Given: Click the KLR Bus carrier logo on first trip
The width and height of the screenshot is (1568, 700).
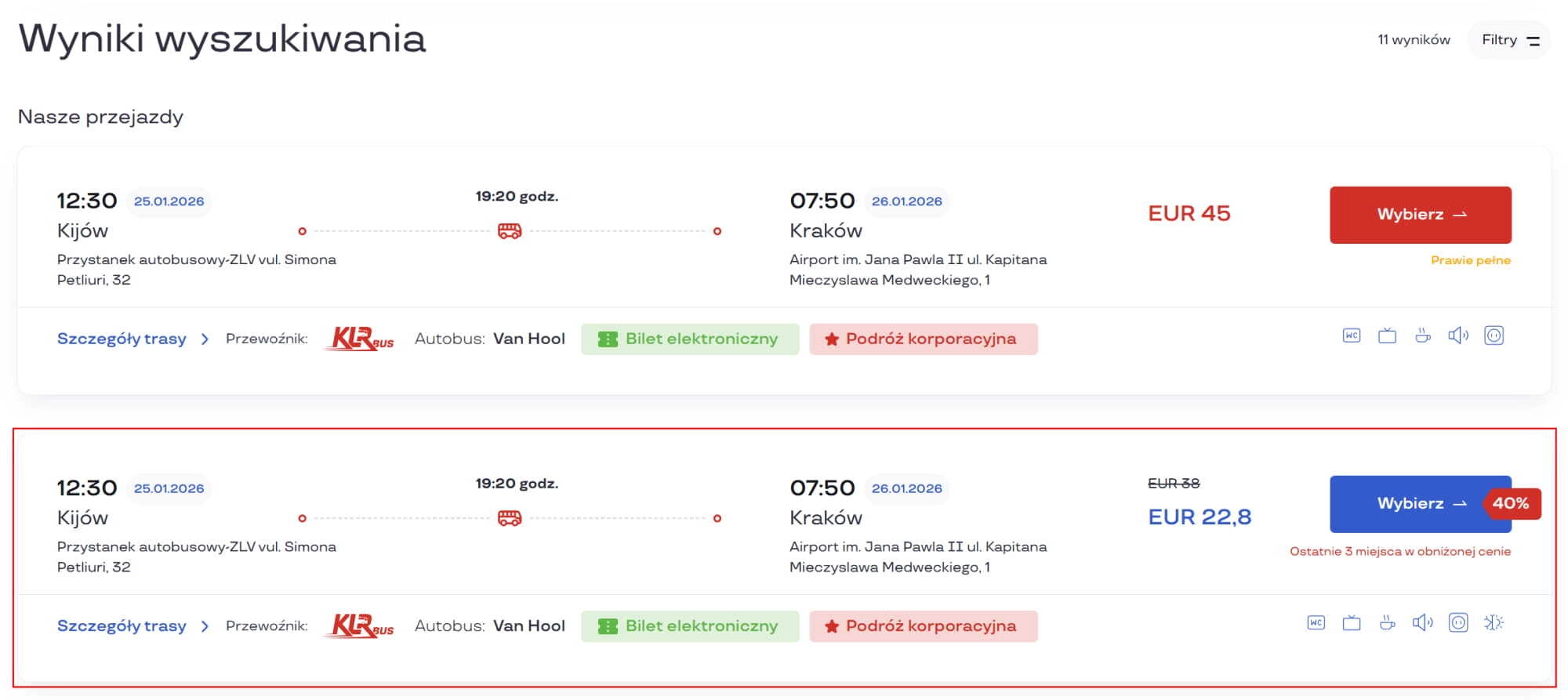Looking at the screenshot, I should tap(360, 339).
